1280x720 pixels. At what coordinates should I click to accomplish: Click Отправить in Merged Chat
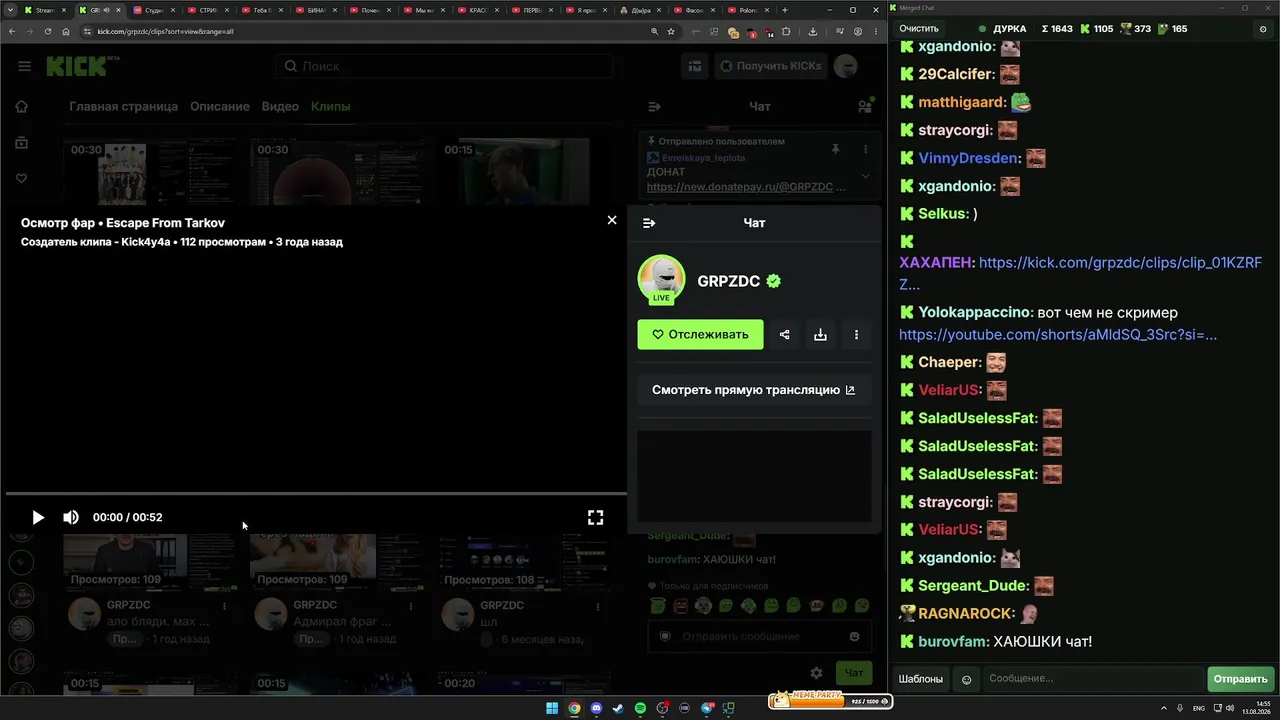[1240, 679]
